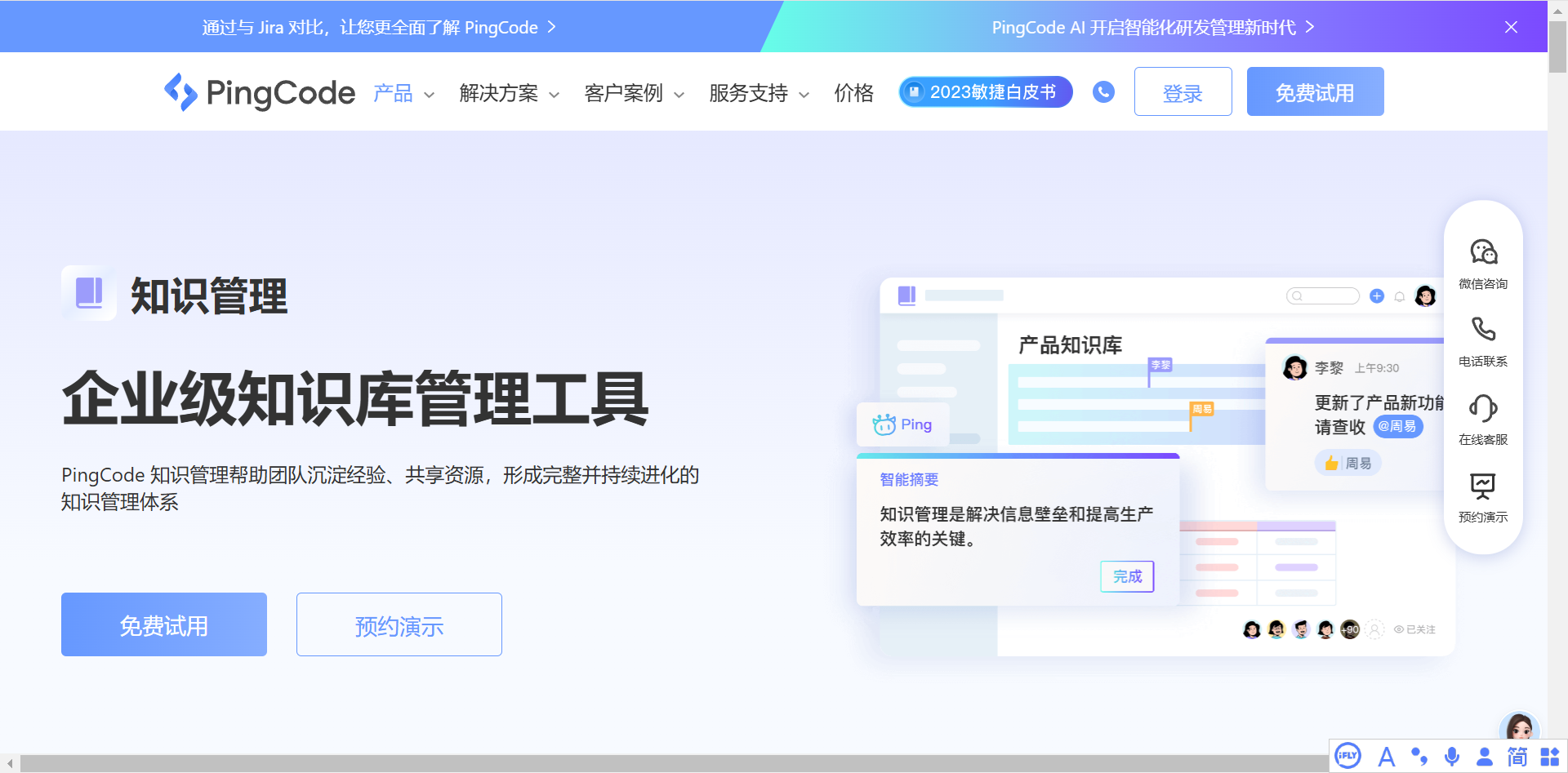Click the search field in the mockup
The height and width of the screenshot is (773, 1568).
pos(1322,295)
